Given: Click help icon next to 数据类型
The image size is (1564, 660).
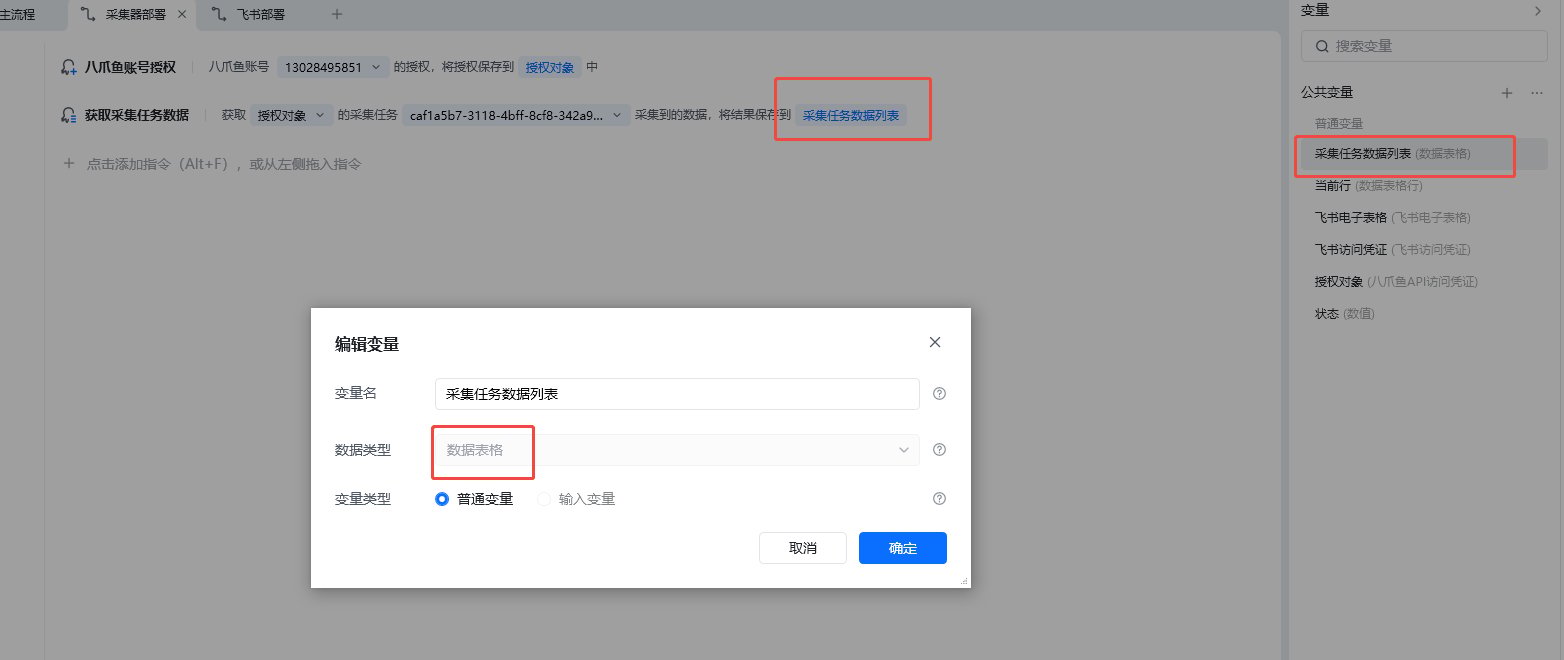Looking at the screenshot, I should 939,450.
